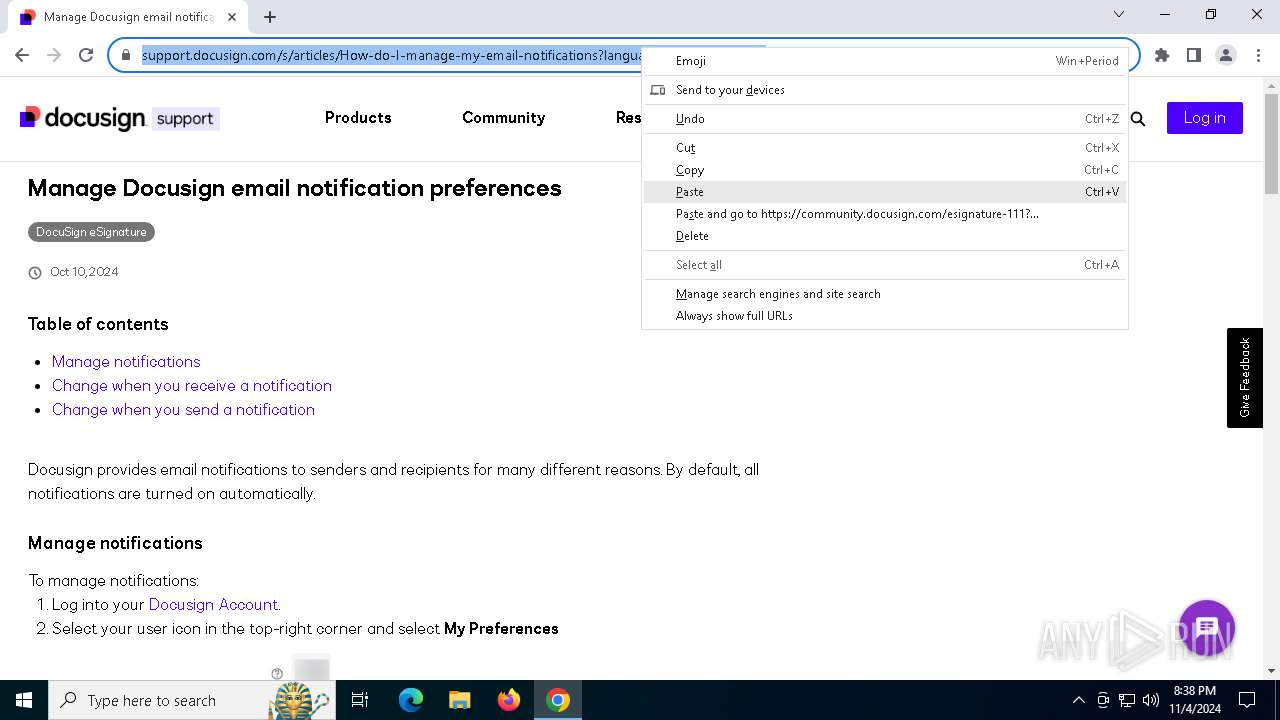Choose Always show full URLs
1280x720 pixels.
tap(885, 316)
